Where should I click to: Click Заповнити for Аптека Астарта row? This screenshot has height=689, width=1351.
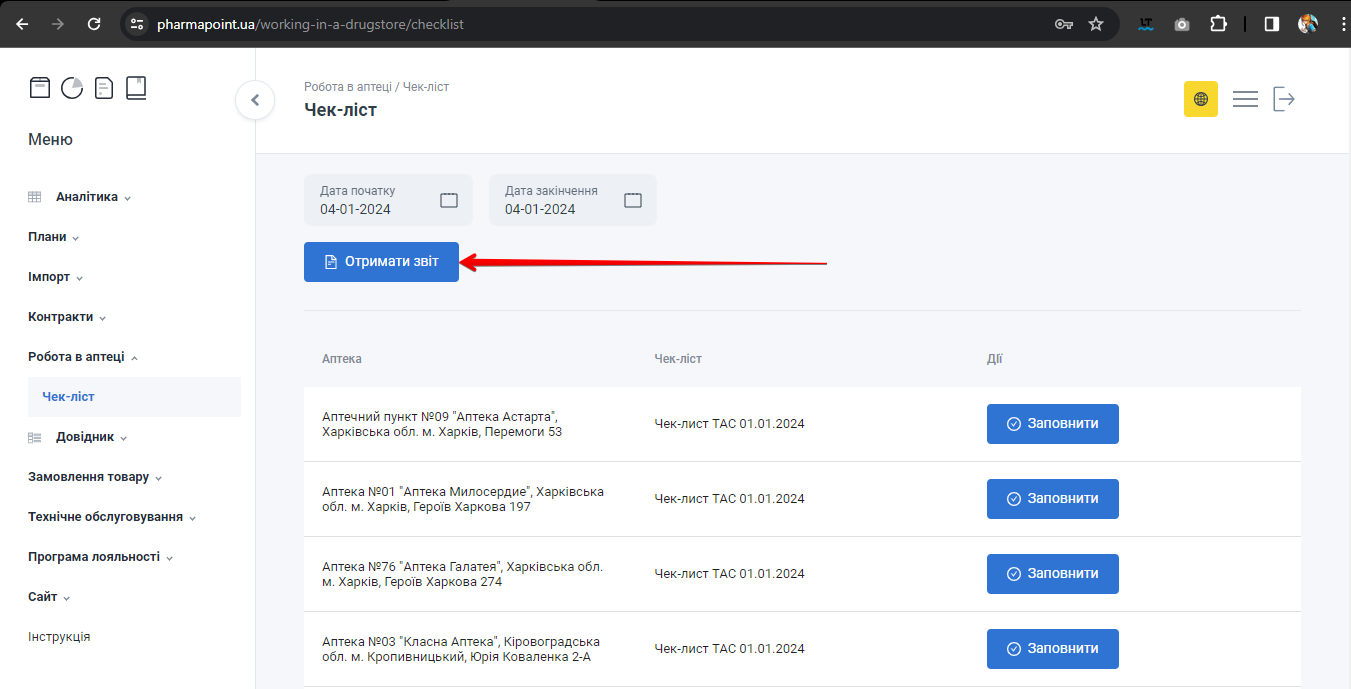pos(1052,424)
